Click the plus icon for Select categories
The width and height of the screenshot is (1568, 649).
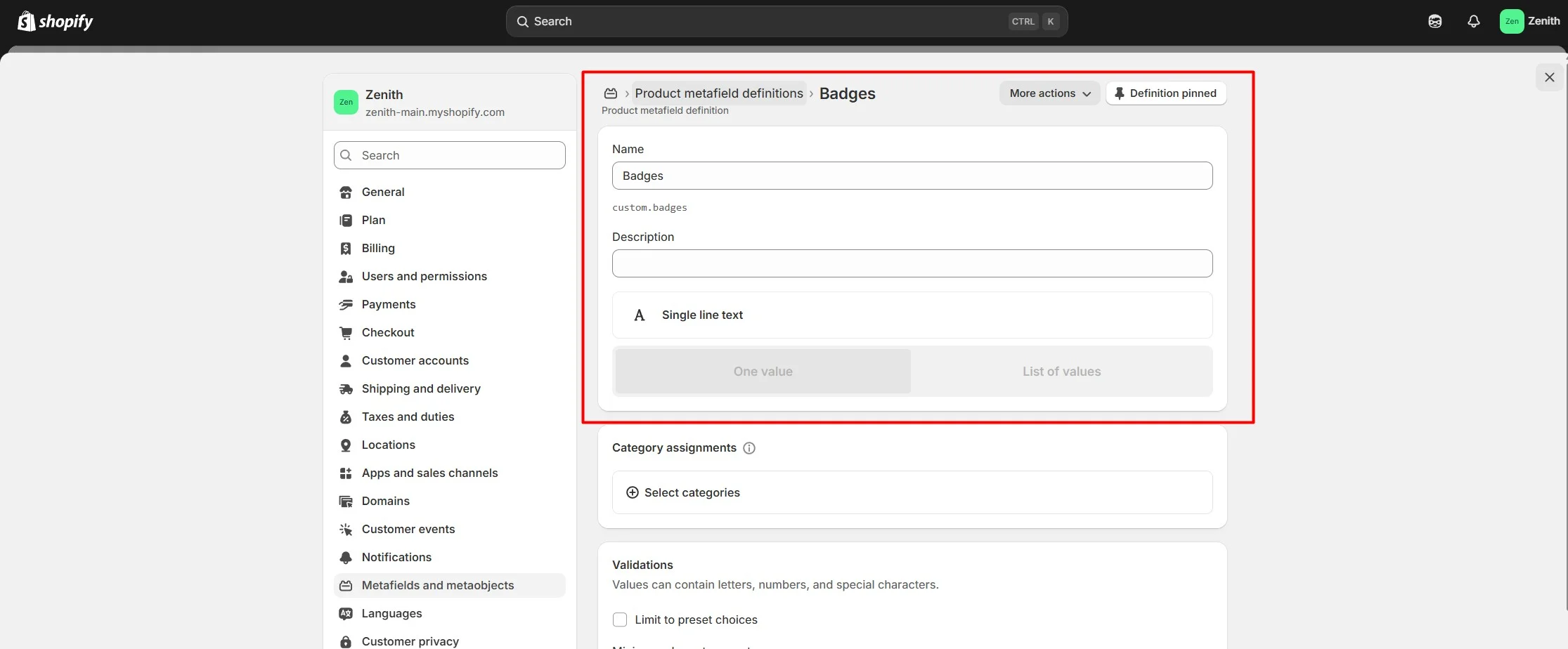click(x=633, y=492)
